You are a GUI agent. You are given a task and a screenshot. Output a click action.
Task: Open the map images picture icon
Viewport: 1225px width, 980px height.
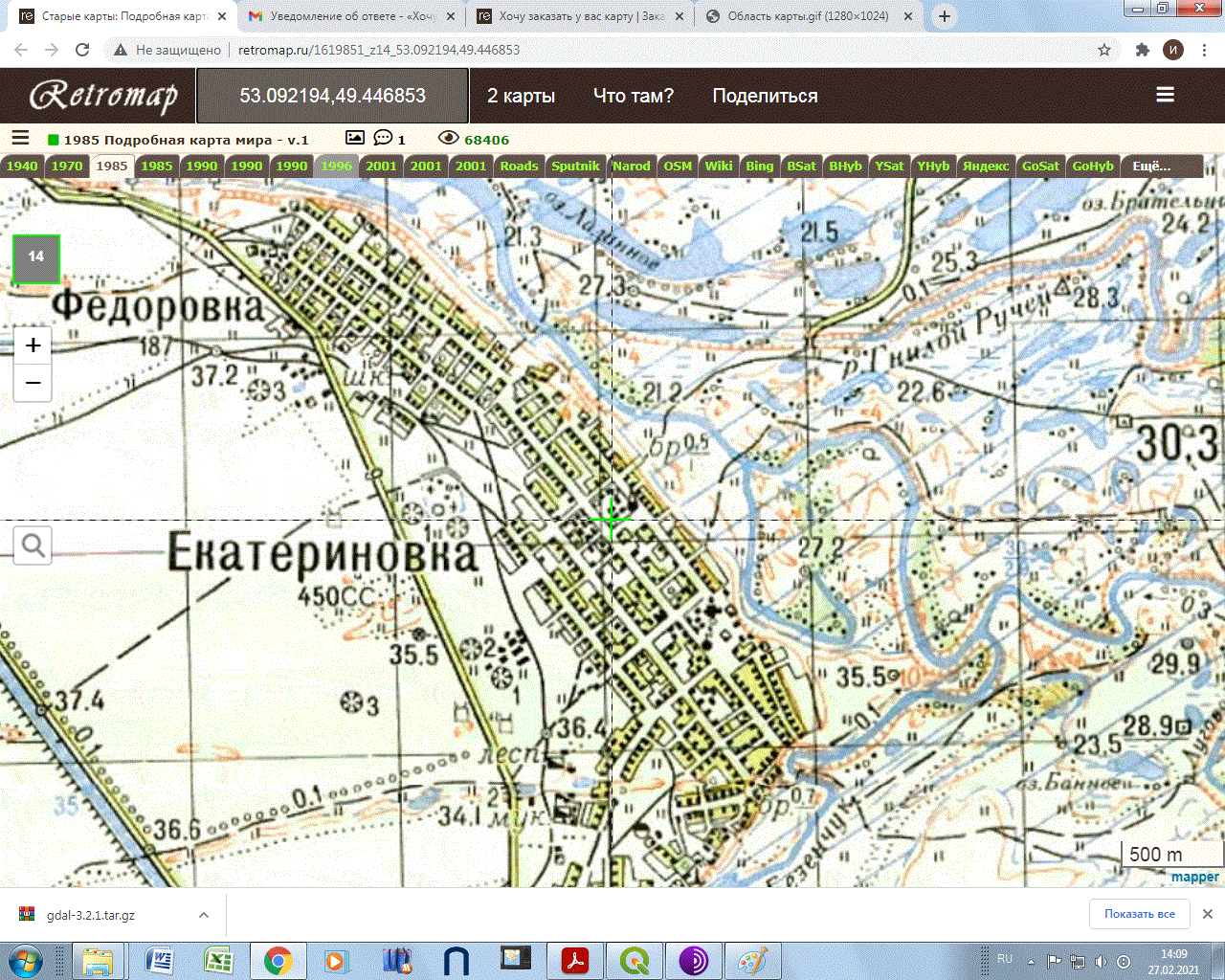pos(354,139)
